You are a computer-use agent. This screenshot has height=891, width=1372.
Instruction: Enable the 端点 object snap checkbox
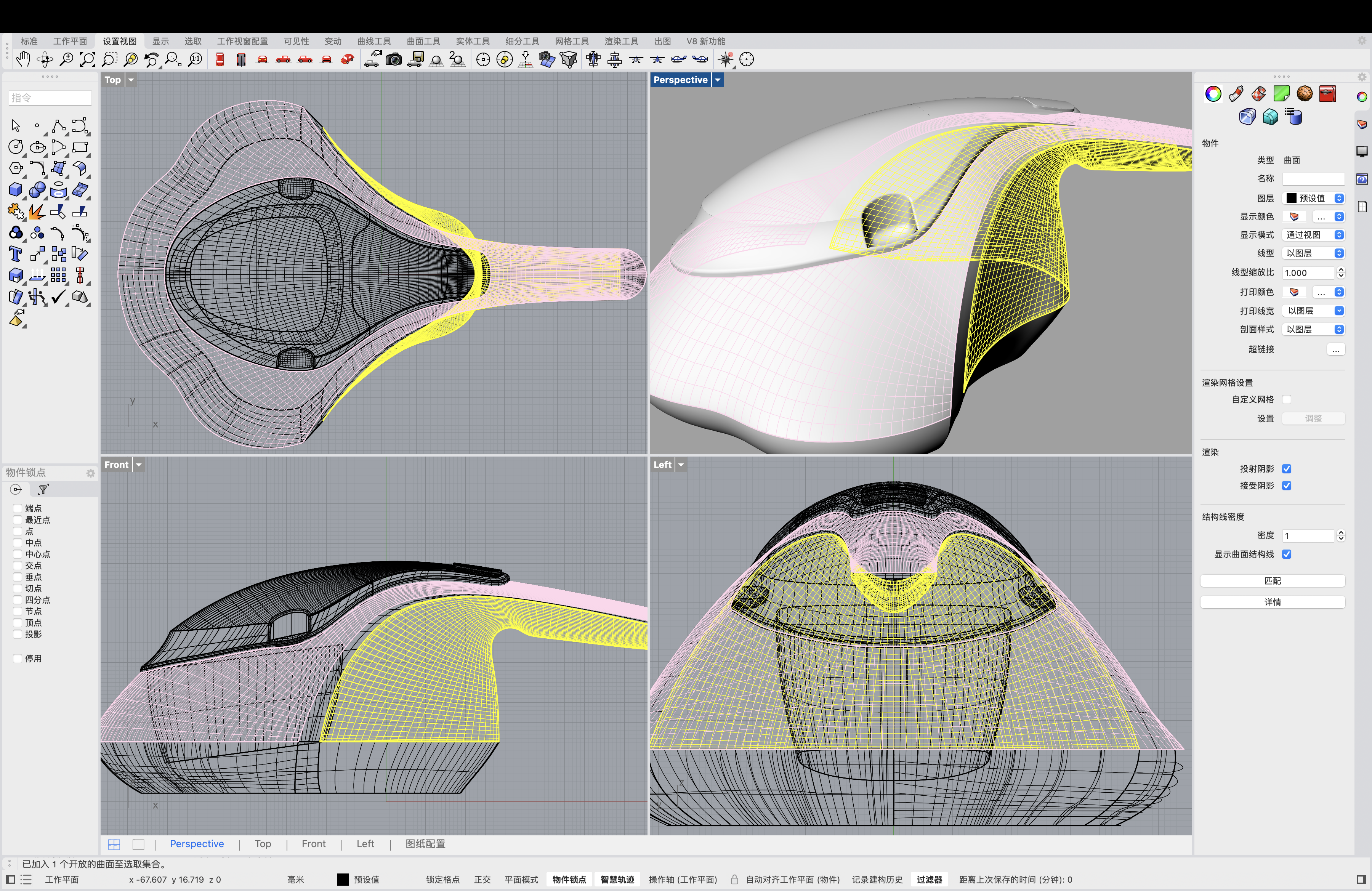(x=17, y=508)
